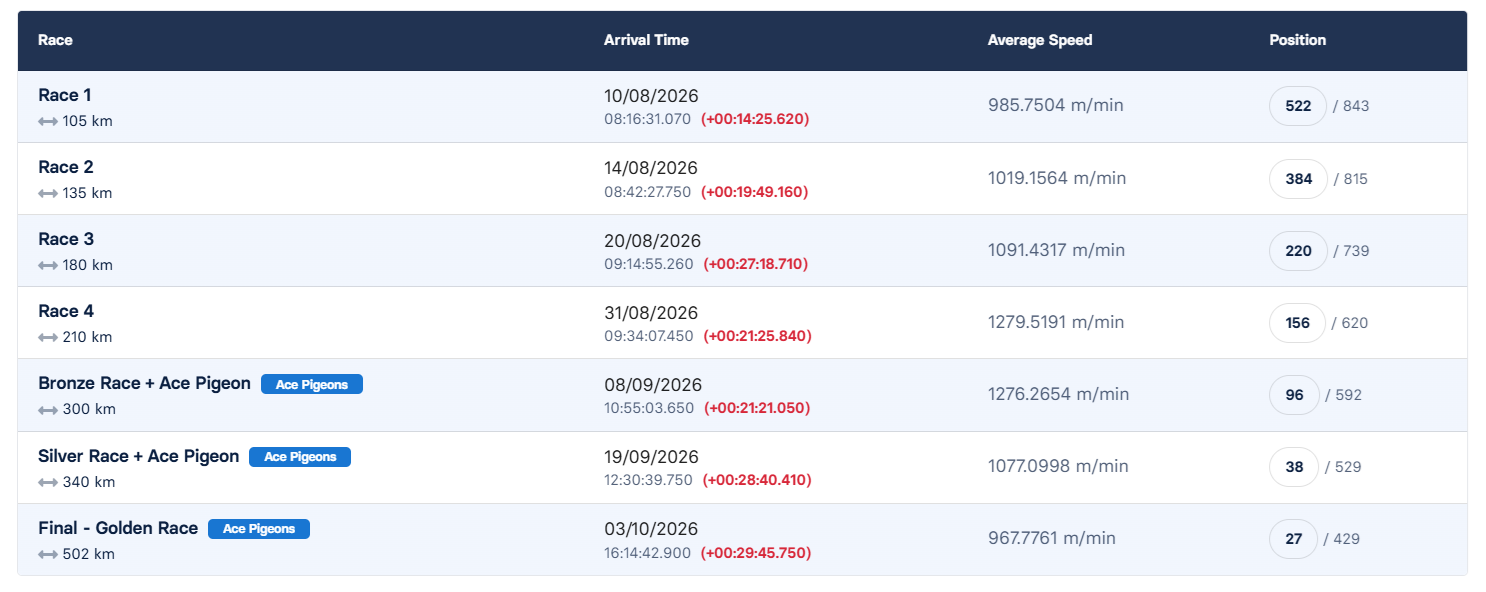This screenshot has height=592, width=1486.
Task: Click the red delay +00:28:40.410 text
Action: [757, 480]
